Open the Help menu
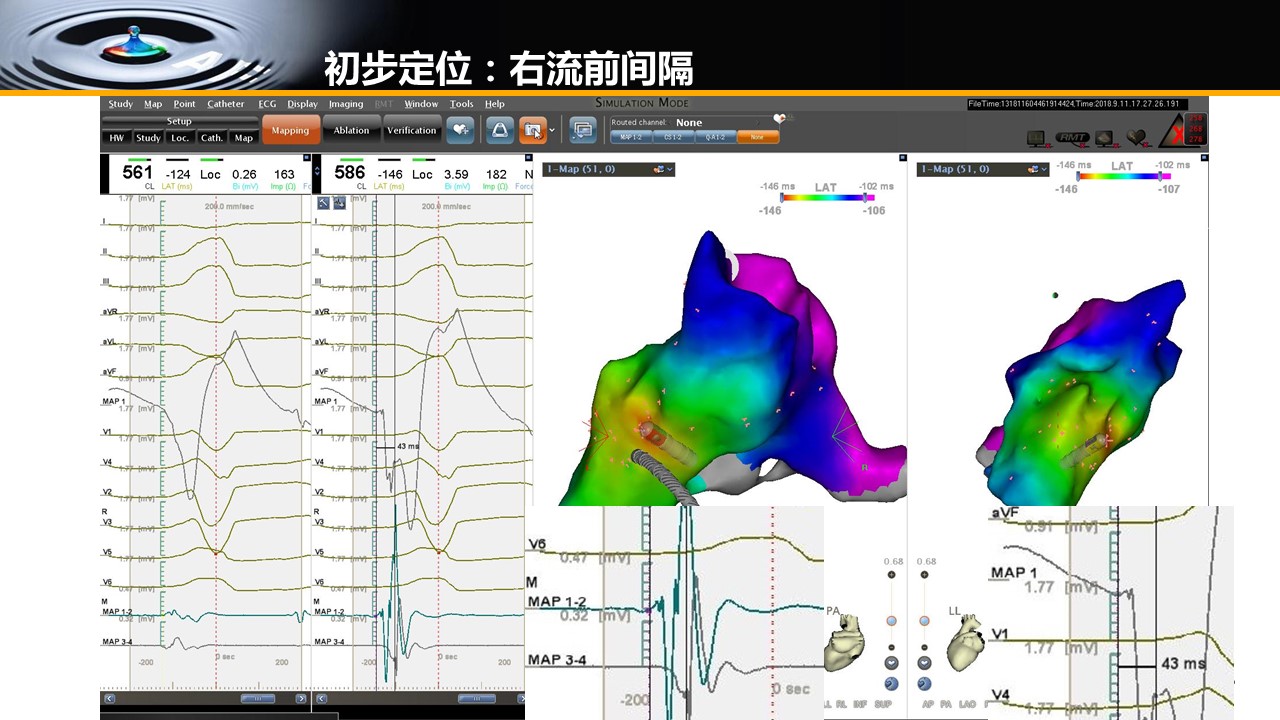The width and height of the screenshot is (1280, 720). [494, 104]
